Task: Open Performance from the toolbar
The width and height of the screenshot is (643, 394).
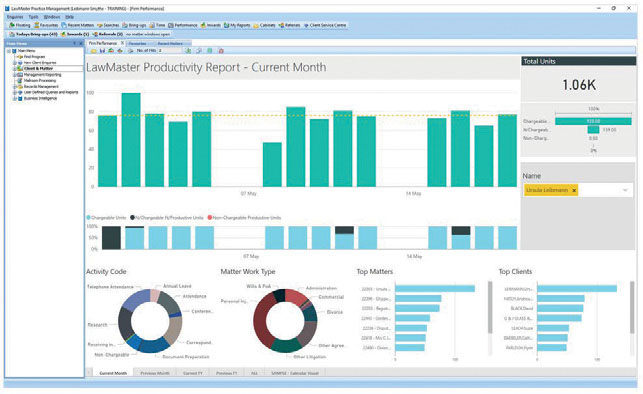Action: [x=183, y=25]
